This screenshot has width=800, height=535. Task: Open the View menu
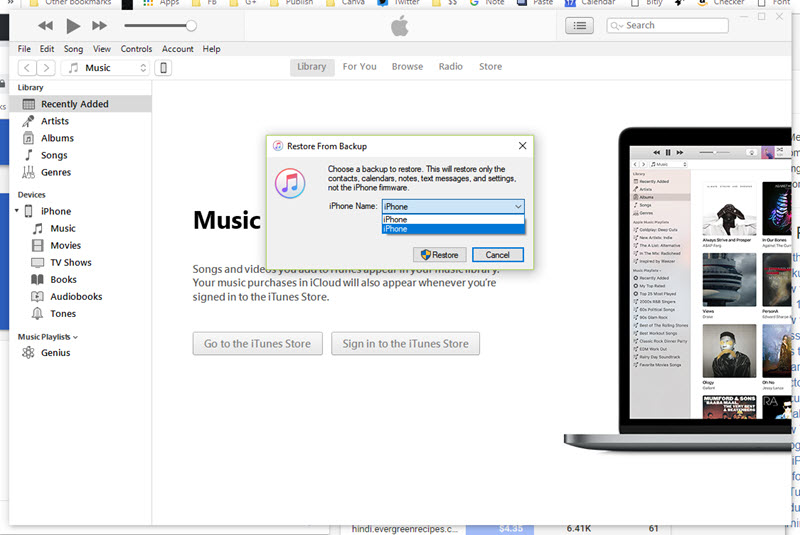pos(102,49)
